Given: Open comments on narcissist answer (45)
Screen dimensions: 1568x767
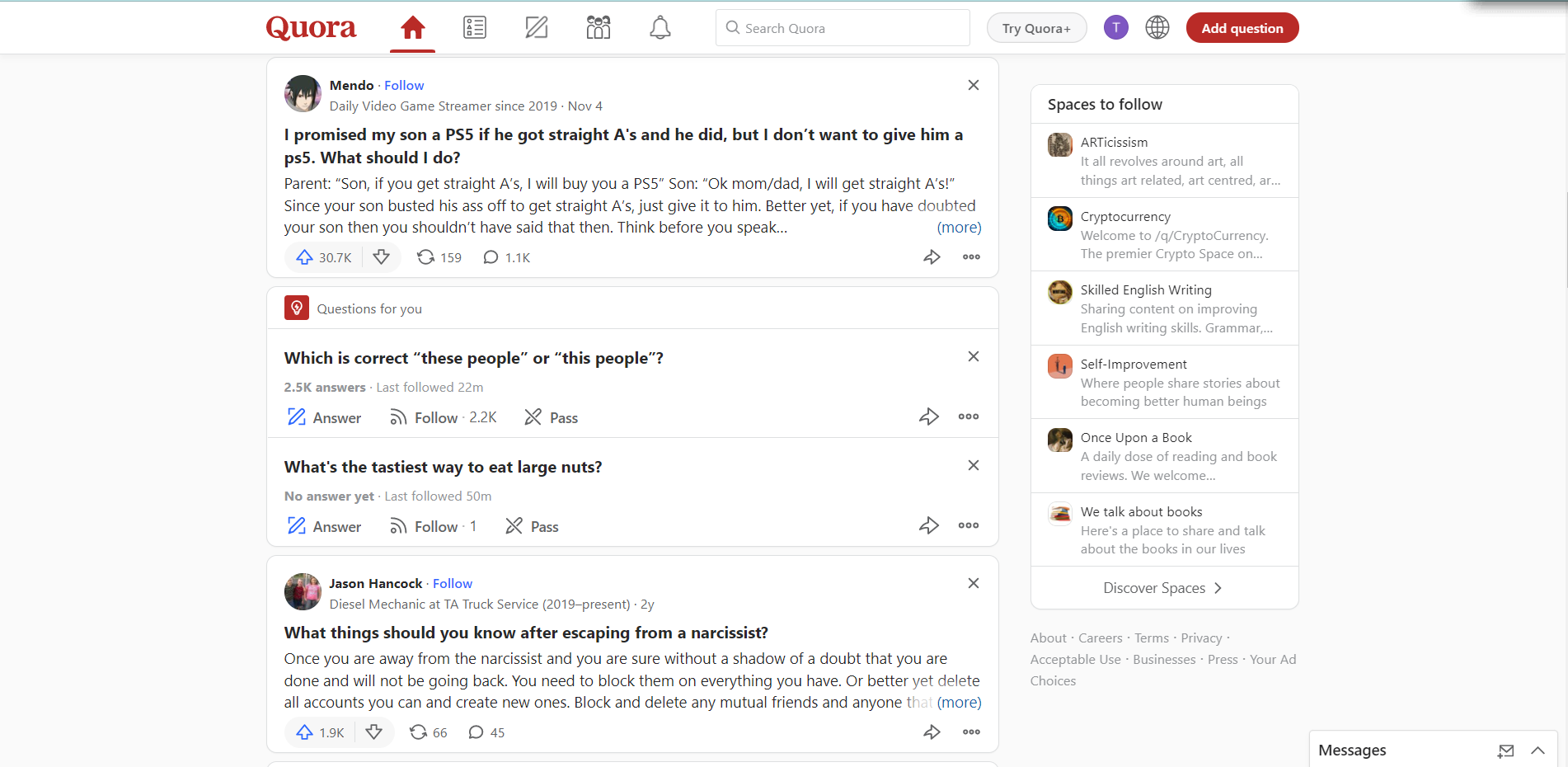Looking at the screenshot, I should [x=486, y=732].
